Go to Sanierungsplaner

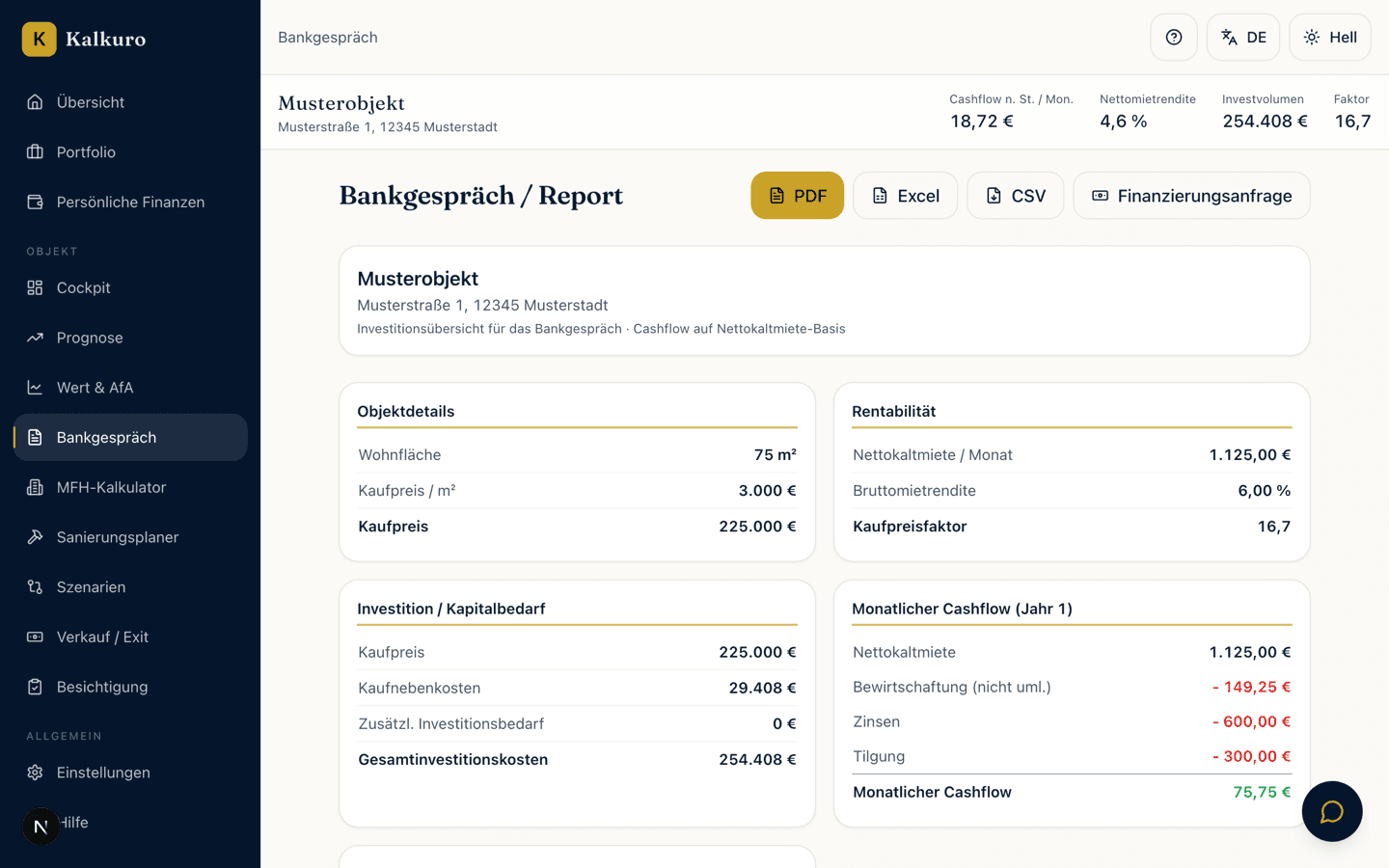[130, 537]
